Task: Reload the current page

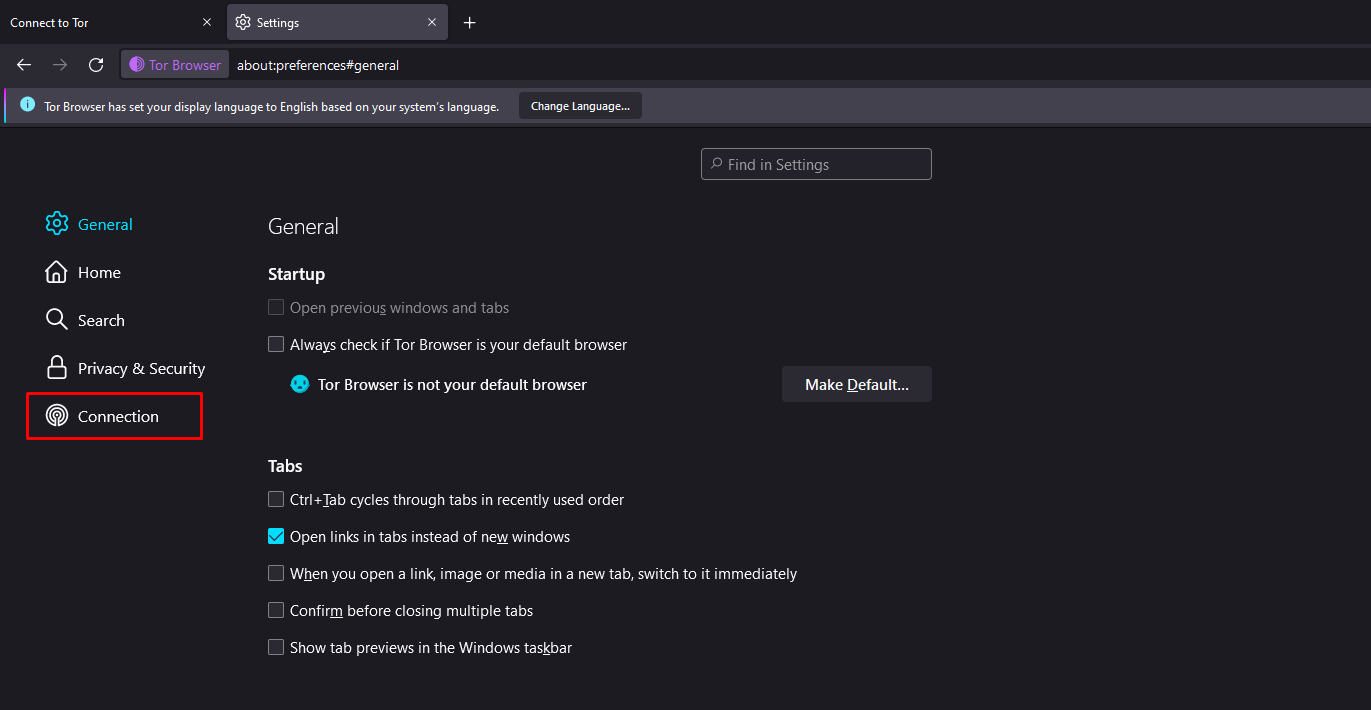Action: [x=96, y=65]
